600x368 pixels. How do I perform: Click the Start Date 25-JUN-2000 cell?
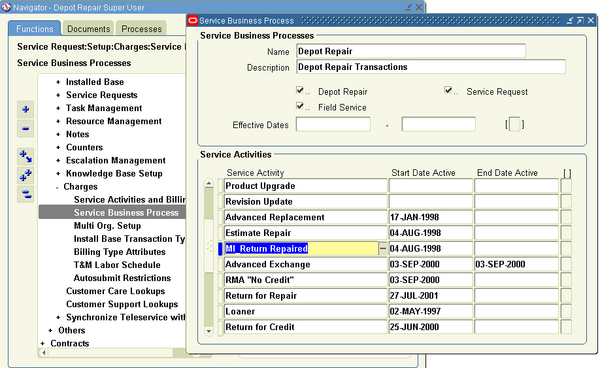click(430, 327)
